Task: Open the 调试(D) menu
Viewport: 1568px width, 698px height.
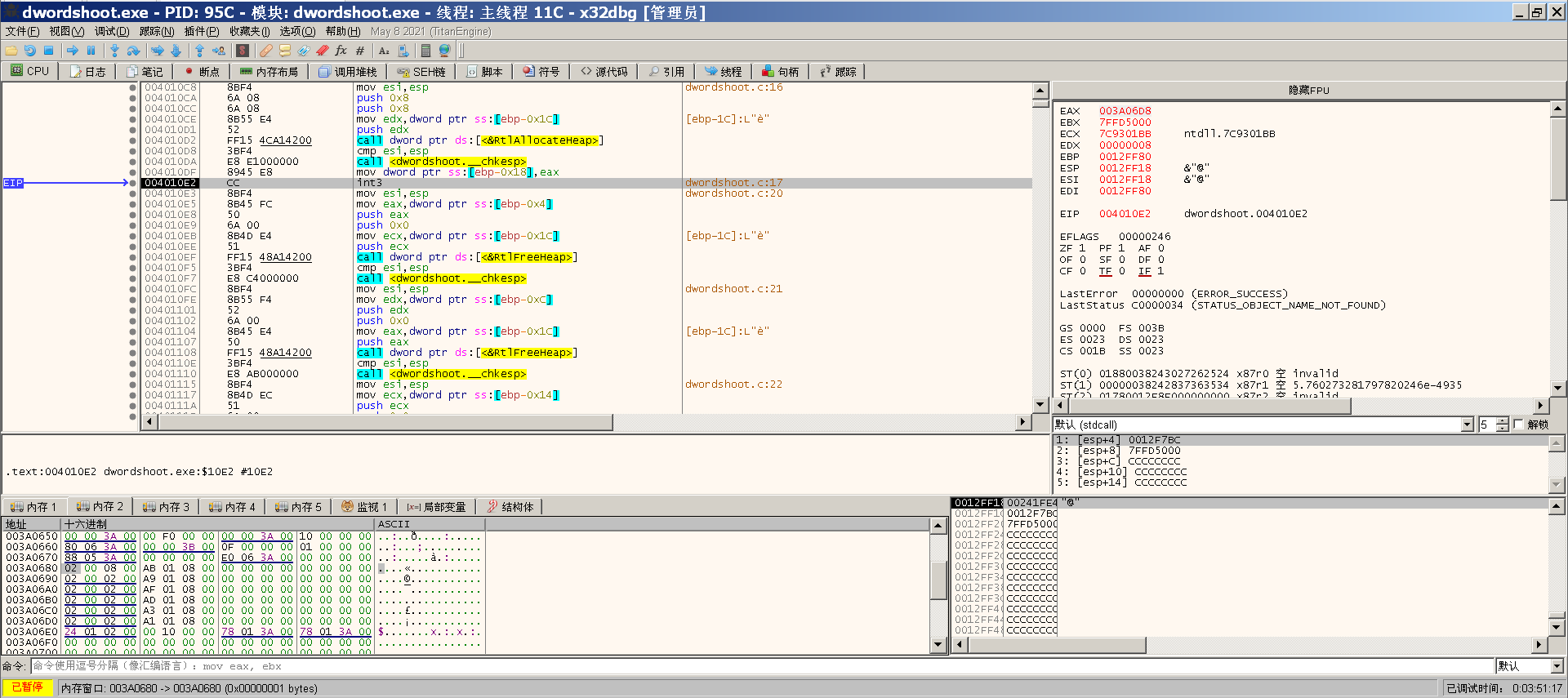Action: pyautogui.click(x=112, y=31)
